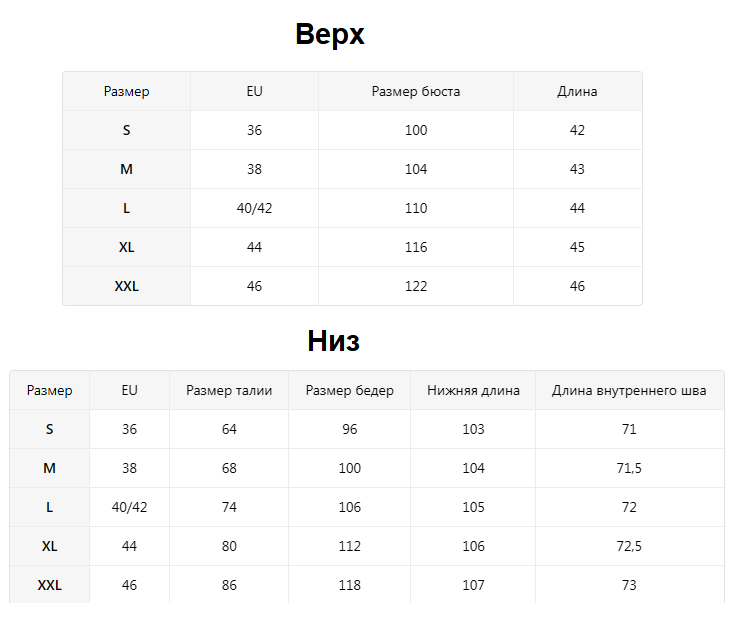Image resolution: width=731 pixels, height=621 pixels.
Task: Click the 'Верх' heading
Action: point(330,34)
